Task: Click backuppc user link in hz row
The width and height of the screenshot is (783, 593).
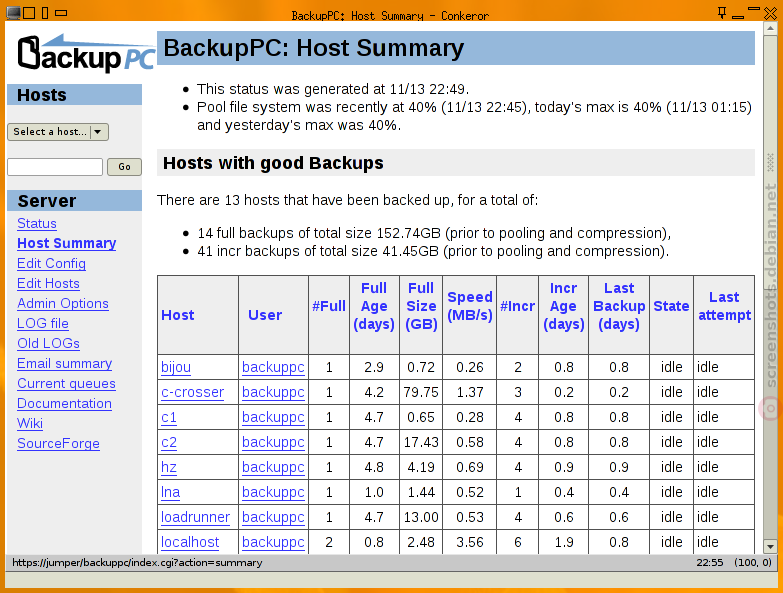Action: (x=273, y=467)
